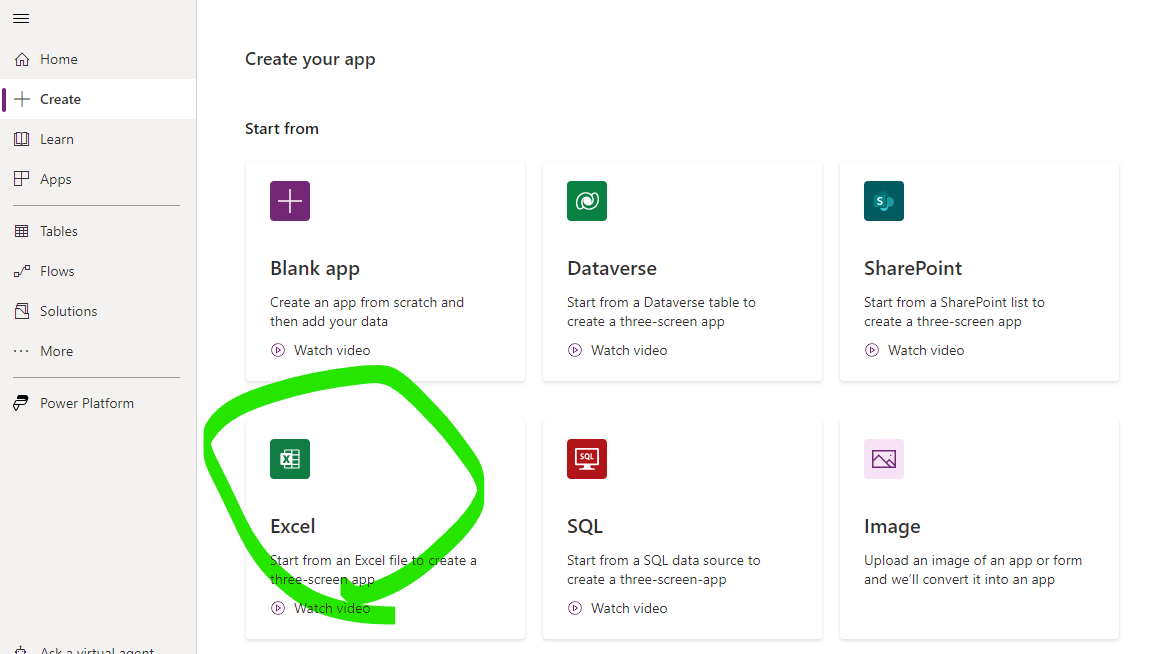The height and width of the screenshot is (654, 1174).
Task: Click the Power Platform icon
Action: point(21,403)
